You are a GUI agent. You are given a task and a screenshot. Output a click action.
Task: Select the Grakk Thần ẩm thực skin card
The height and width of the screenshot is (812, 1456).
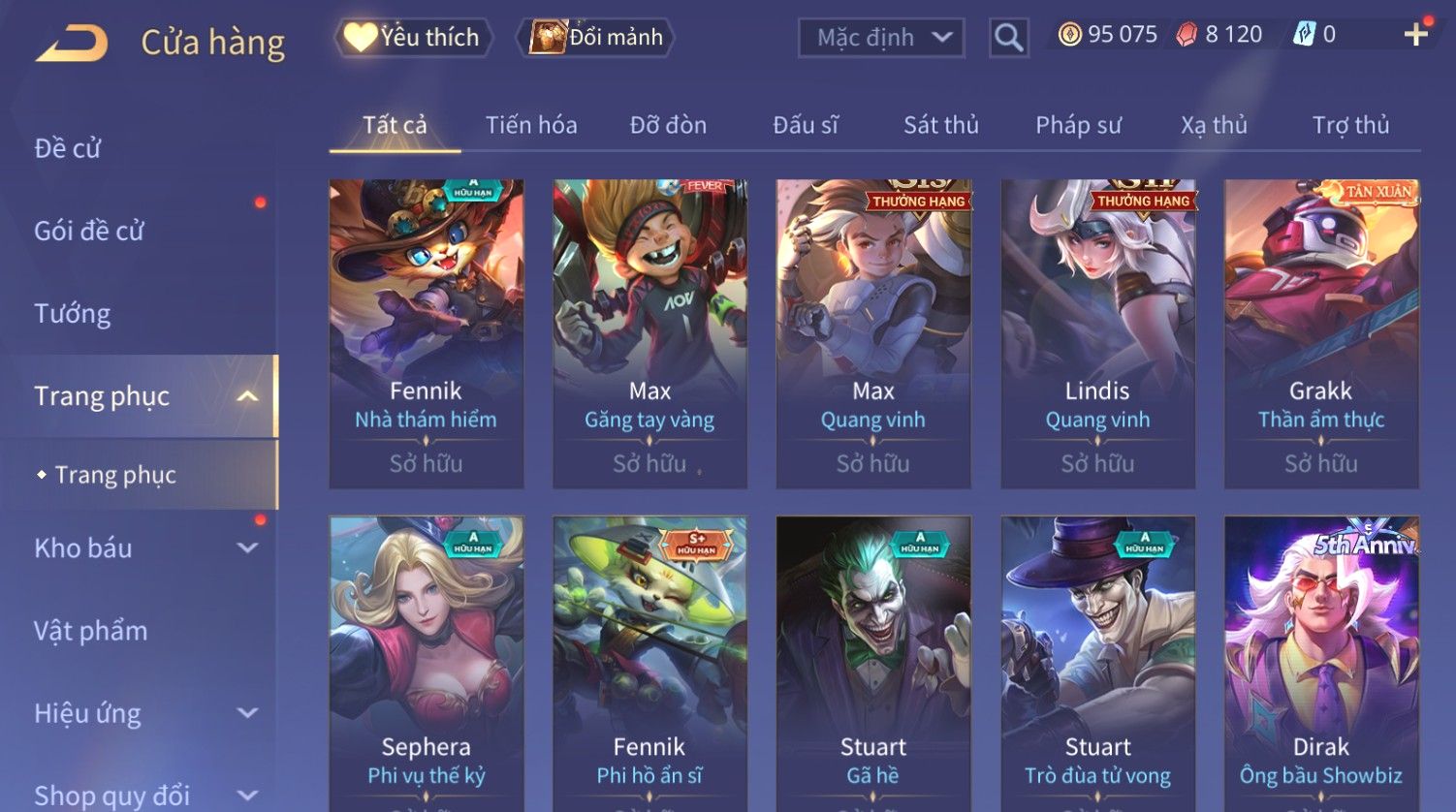[x=1321, y=333]
